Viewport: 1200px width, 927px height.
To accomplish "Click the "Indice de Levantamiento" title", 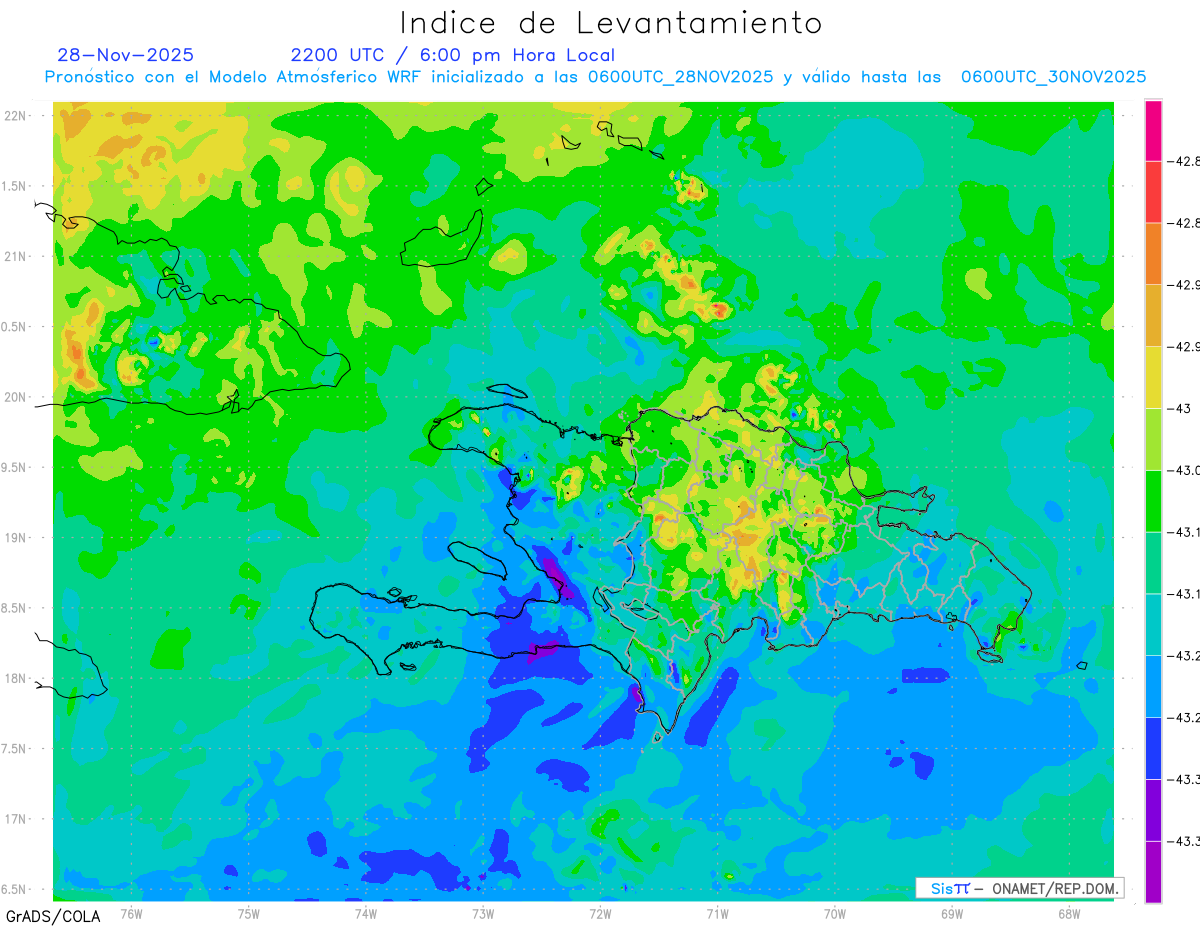I will coord(611,23).
